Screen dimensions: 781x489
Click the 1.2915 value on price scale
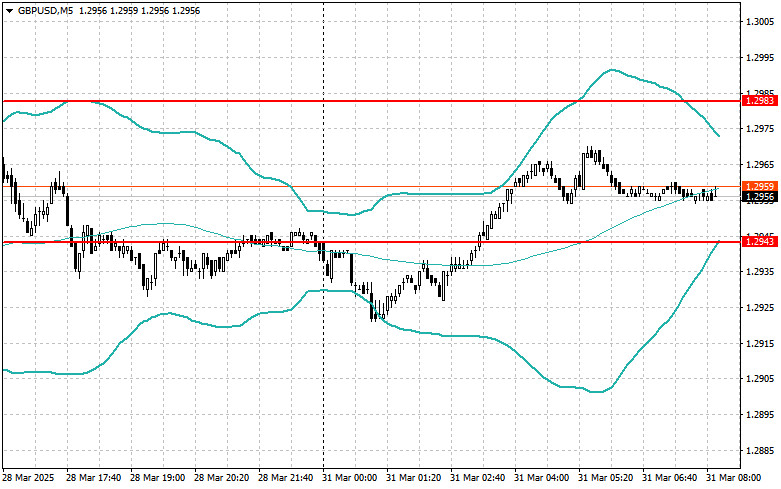[x=760, y=344]
